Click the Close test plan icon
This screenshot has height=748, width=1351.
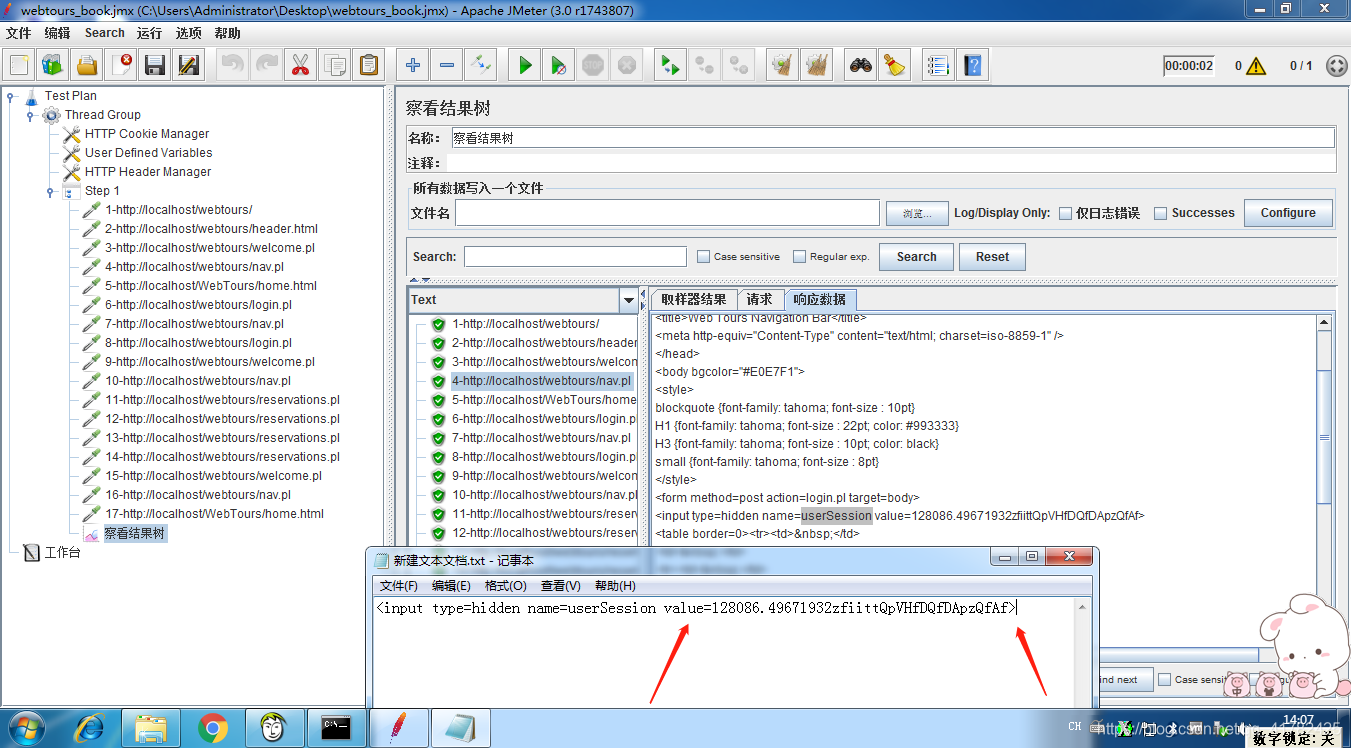(x=121, y=66)
